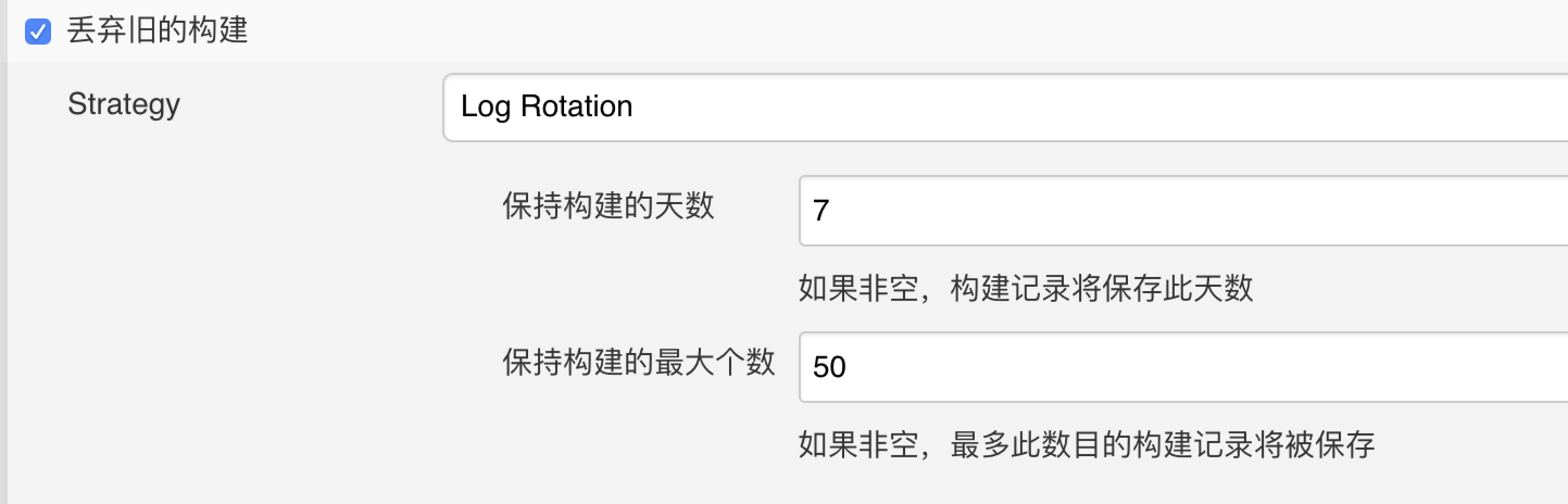Click the 如果非空 text under max builds field
This screenshot has width=1568, height=504.
[858, 445]
